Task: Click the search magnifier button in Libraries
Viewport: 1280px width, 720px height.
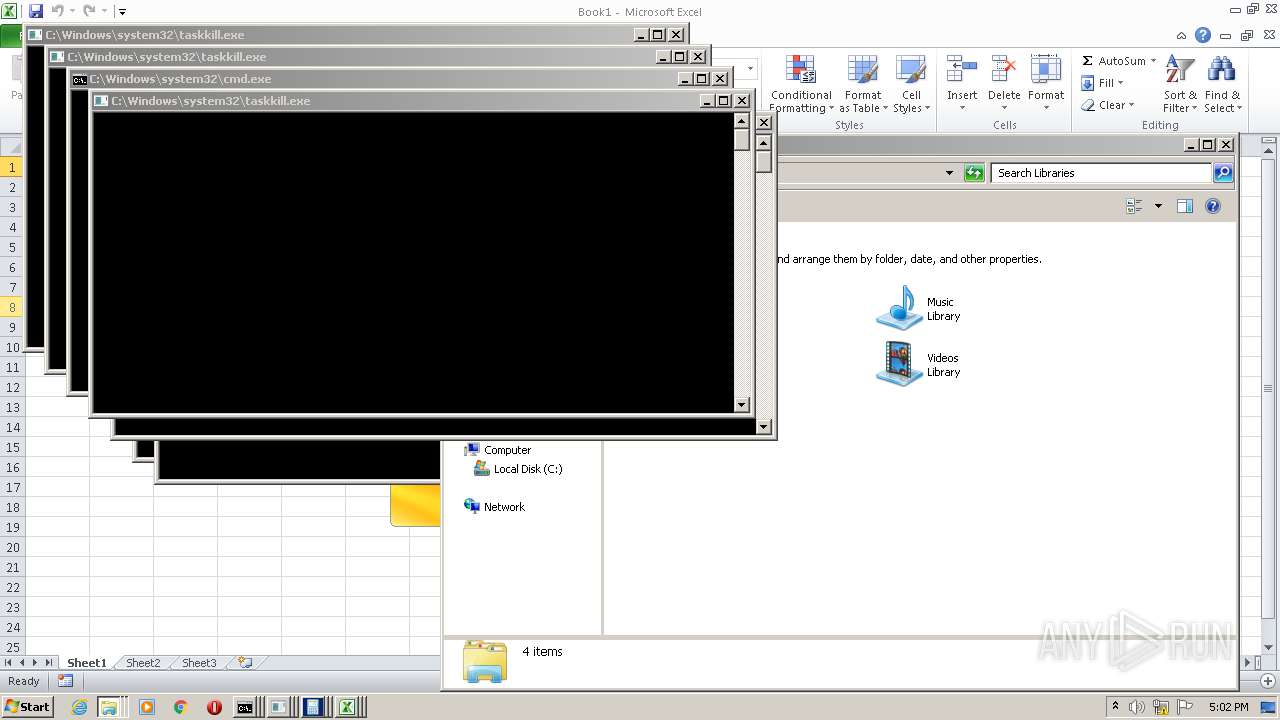Action: (1223, 173)
